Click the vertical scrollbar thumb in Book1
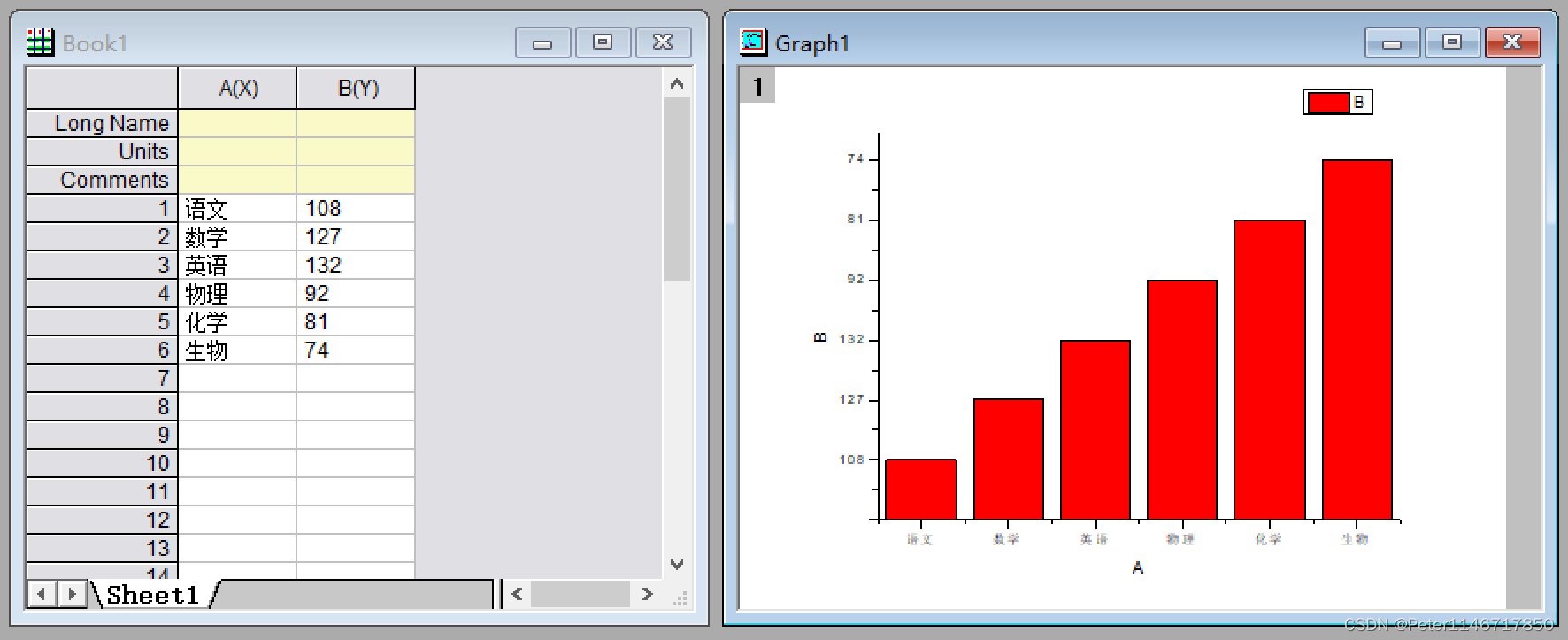 [677, 189]
